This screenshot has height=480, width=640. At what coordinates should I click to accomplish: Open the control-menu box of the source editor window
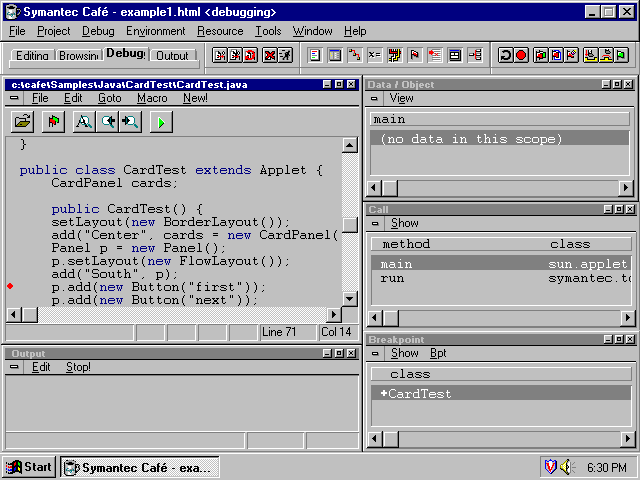coord(14,98)
